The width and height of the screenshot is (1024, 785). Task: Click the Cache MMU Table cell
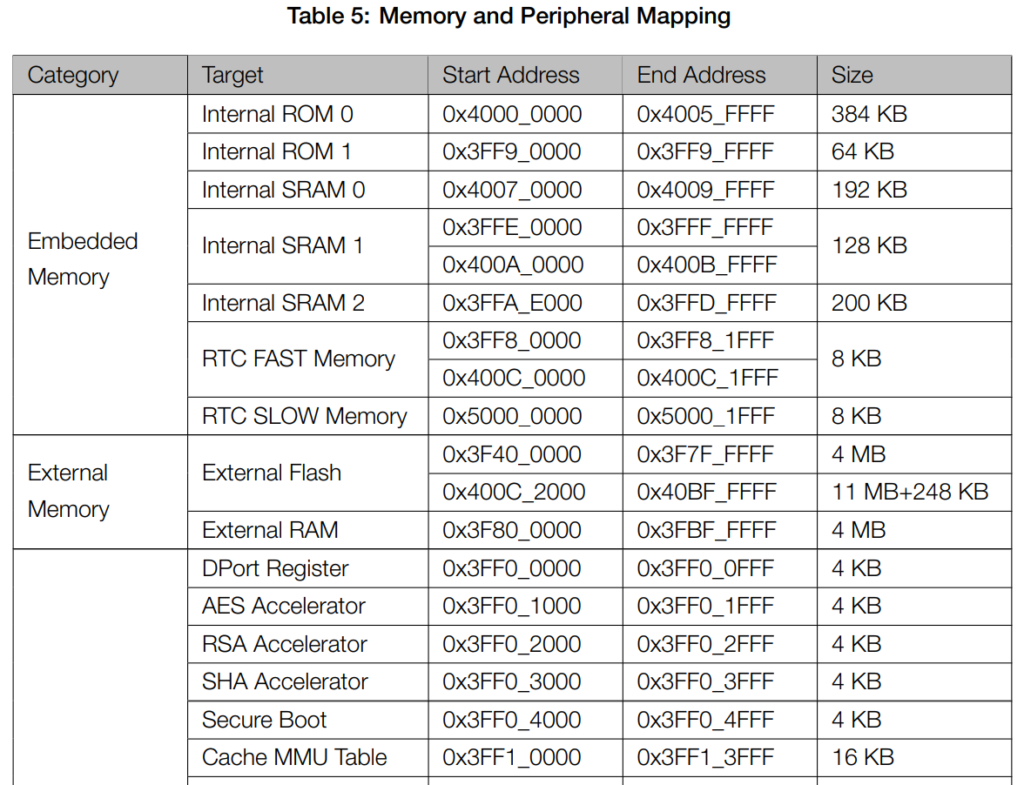pyautogui.click(x=294, y=758)
